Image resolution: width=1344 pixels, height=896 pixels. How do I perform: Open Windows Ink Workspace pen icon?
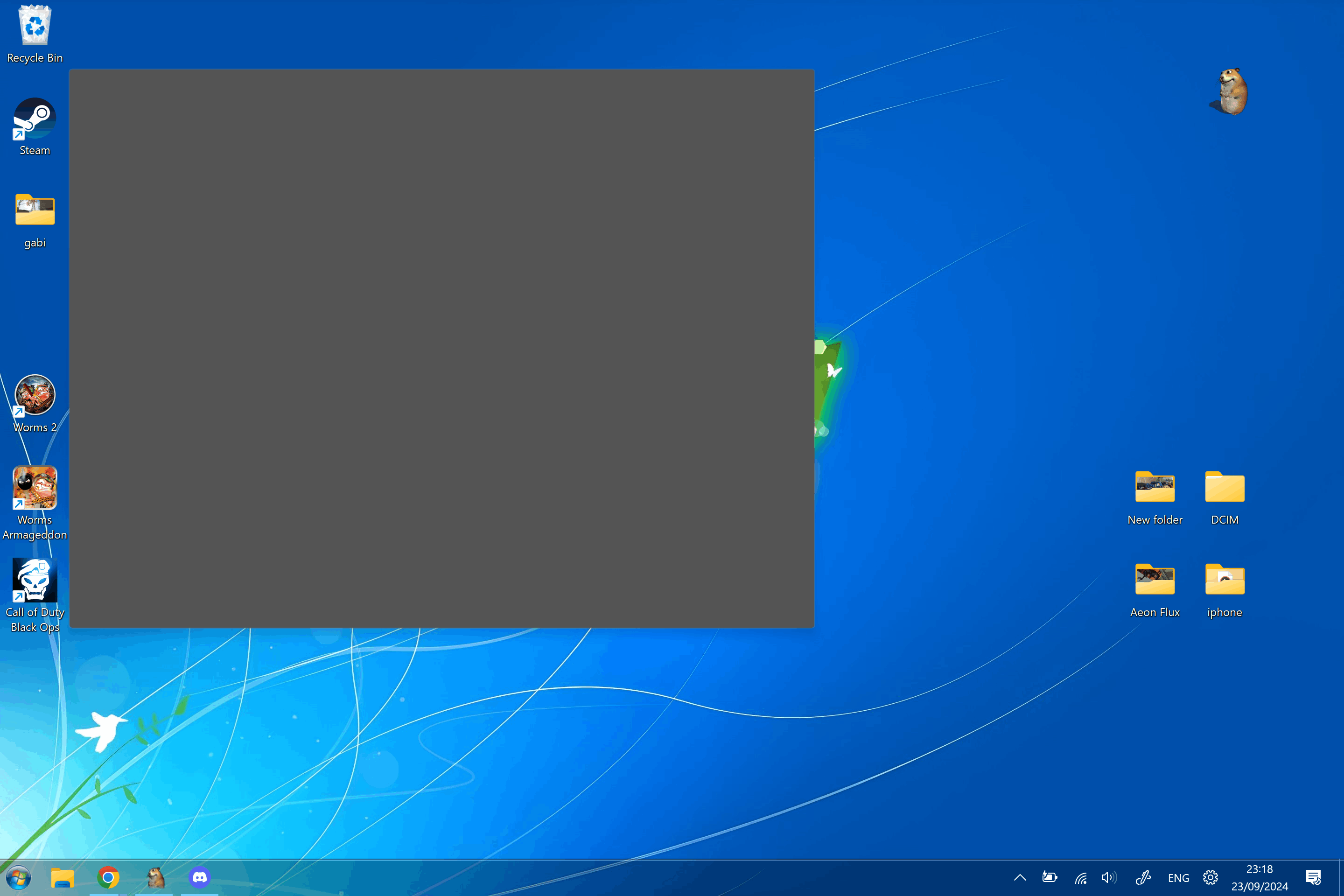(1143, 877)
